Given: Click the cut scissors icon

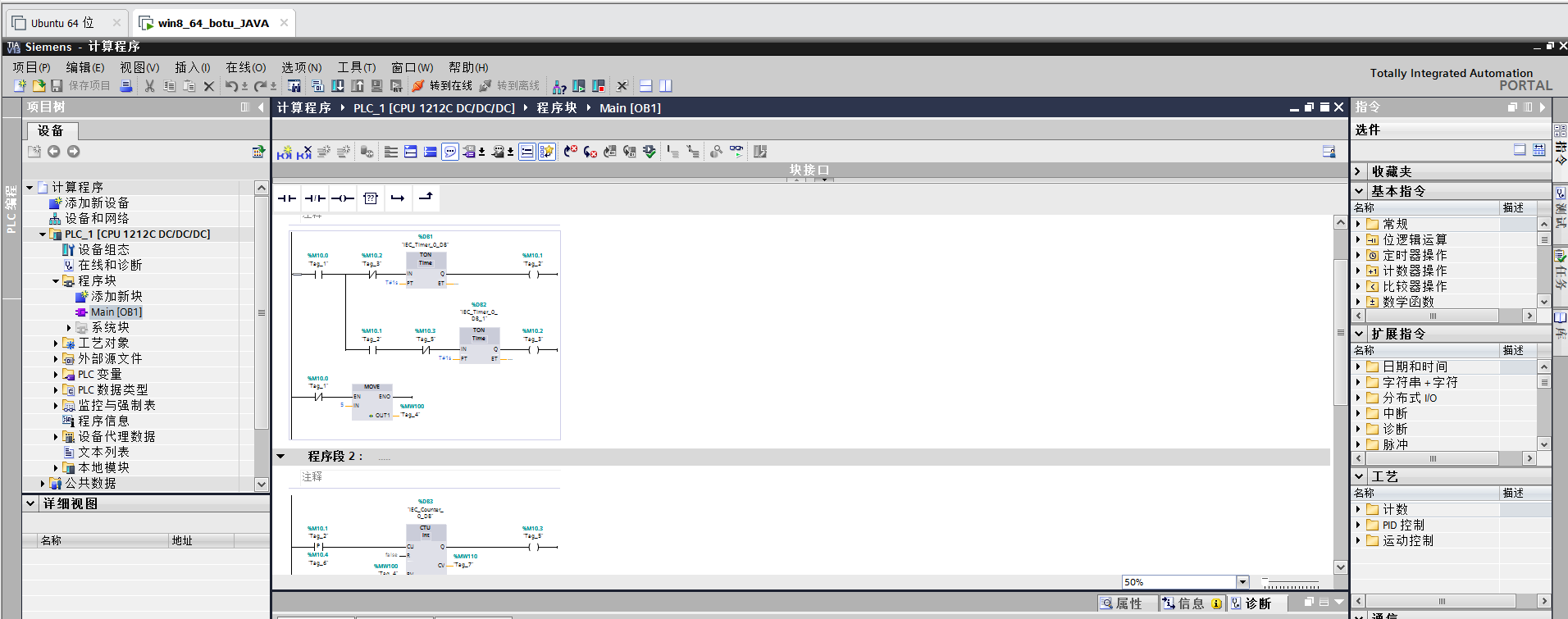Looking at the screenshot, I should pos(149,86).
